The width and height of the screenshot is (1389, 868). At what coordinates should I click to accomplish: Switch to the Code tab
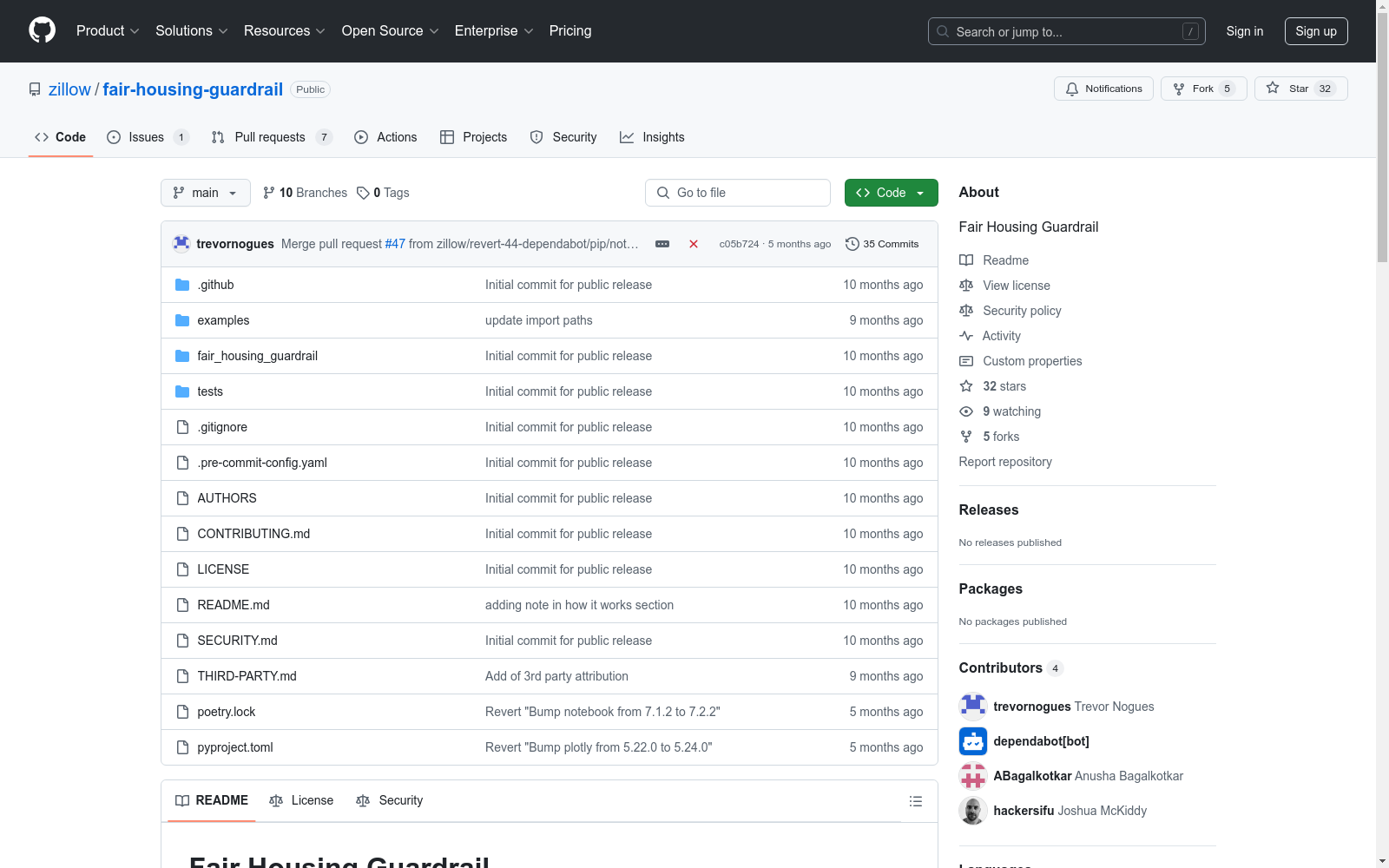61,137
